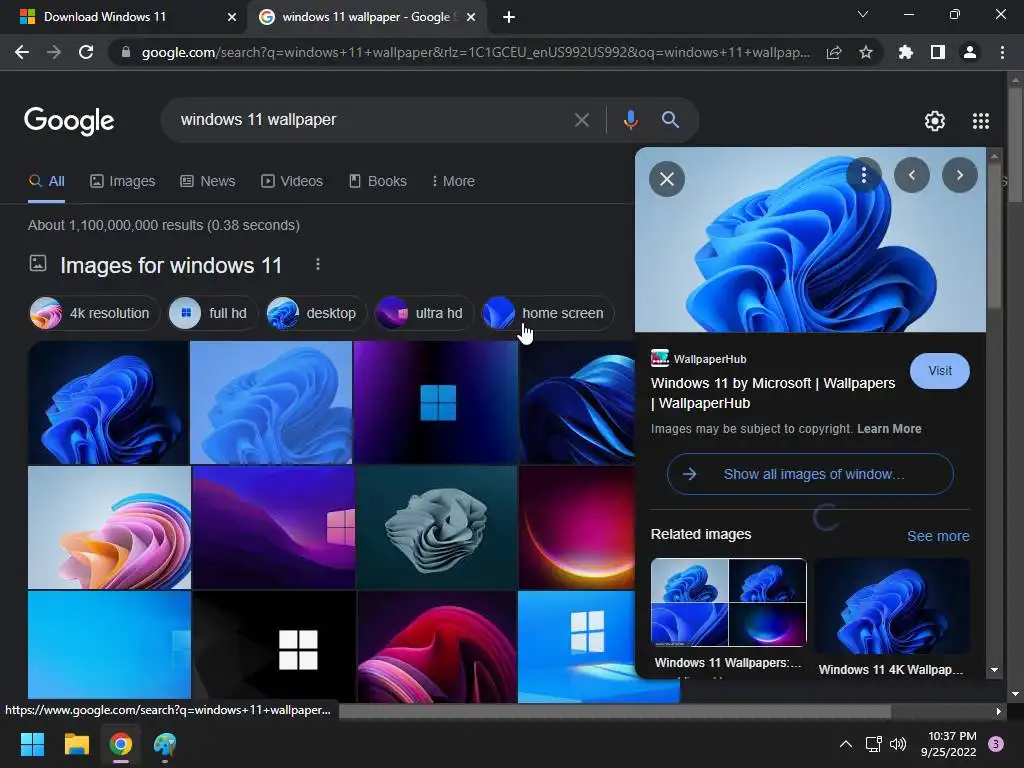The width and height of the screenshot is (1024, 768).
Task: Open File Explorer from taskbar
Action: point(76,744)
